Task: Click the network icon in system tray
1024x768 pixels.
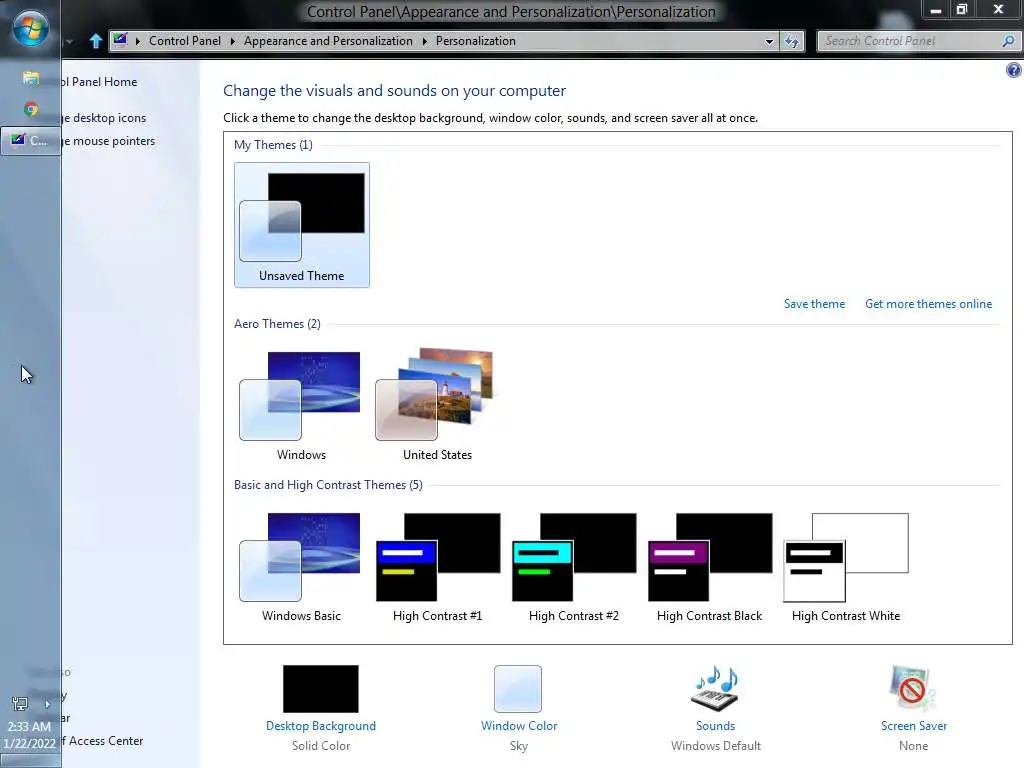Action: [20, 704]
